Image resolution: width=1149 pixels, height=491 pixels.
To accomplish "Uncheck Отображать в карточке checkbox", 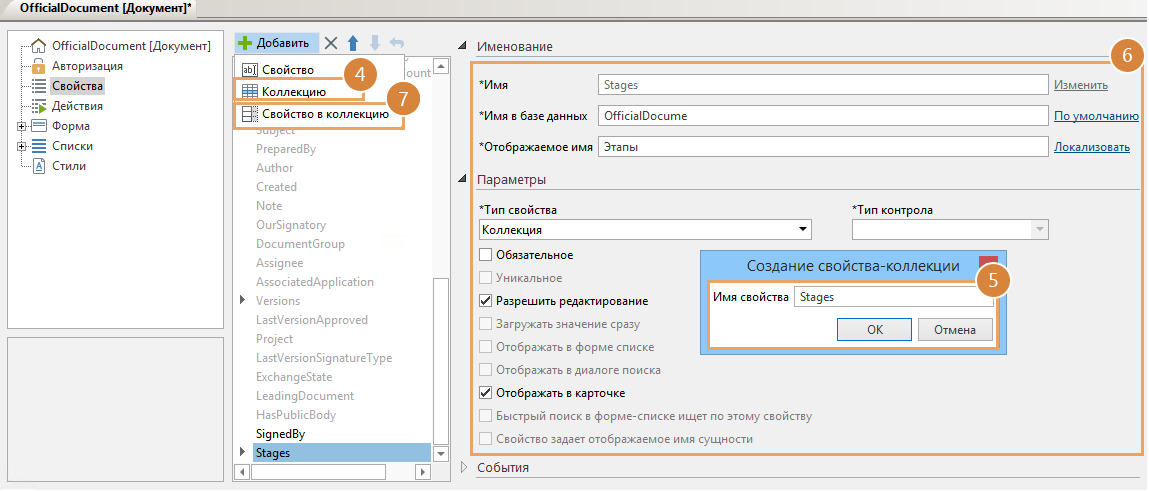I will pyautogui.click(x=486, y=393).
